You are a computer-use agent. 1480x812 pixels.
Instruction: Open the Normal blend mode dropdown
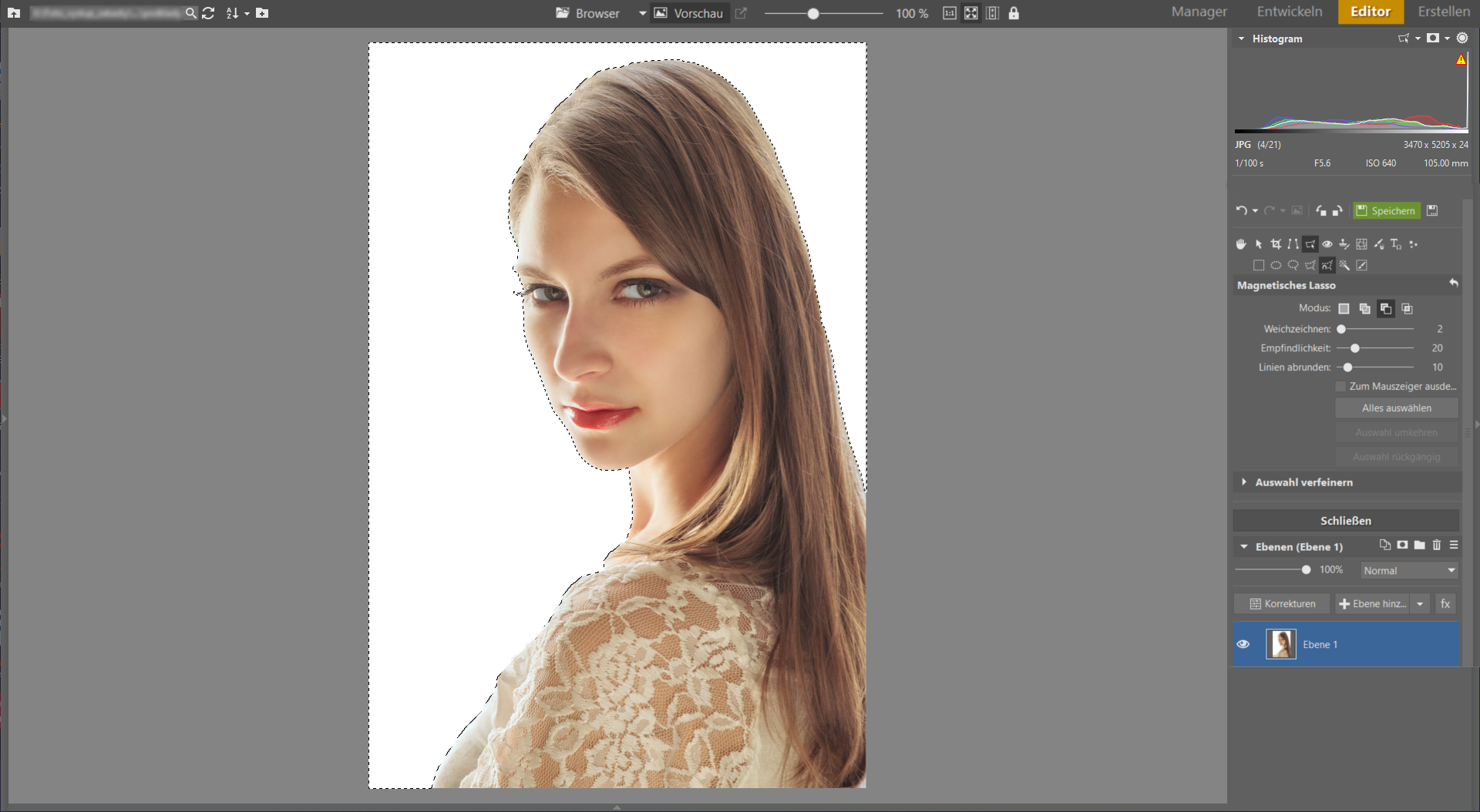click(1409, 571)
